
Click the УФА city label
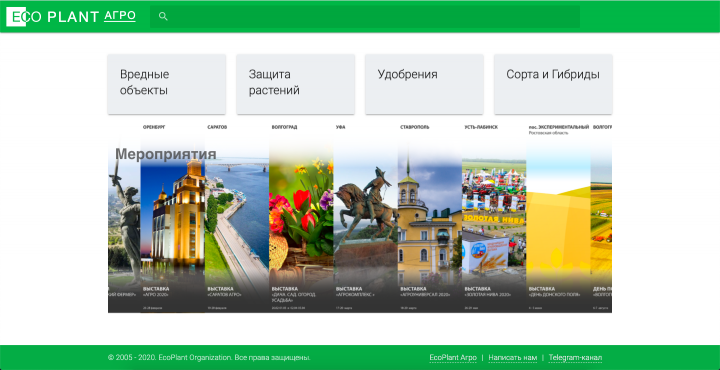(340, 127)
